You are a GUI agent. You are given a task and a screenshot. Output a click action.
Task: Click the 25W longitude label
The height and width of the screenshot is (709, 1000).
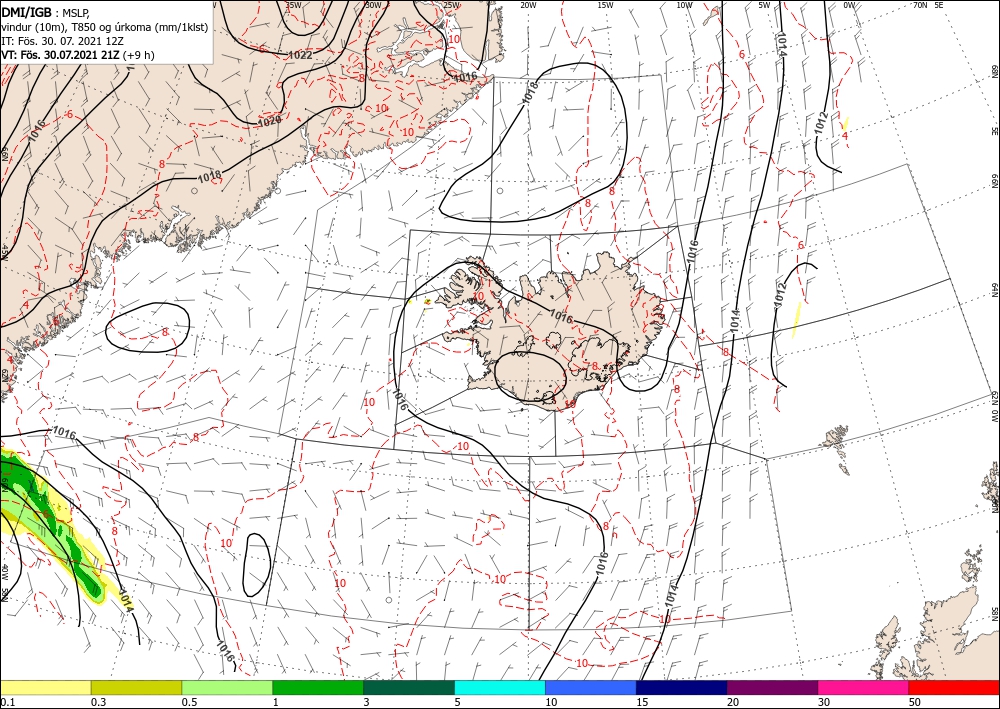452,4
